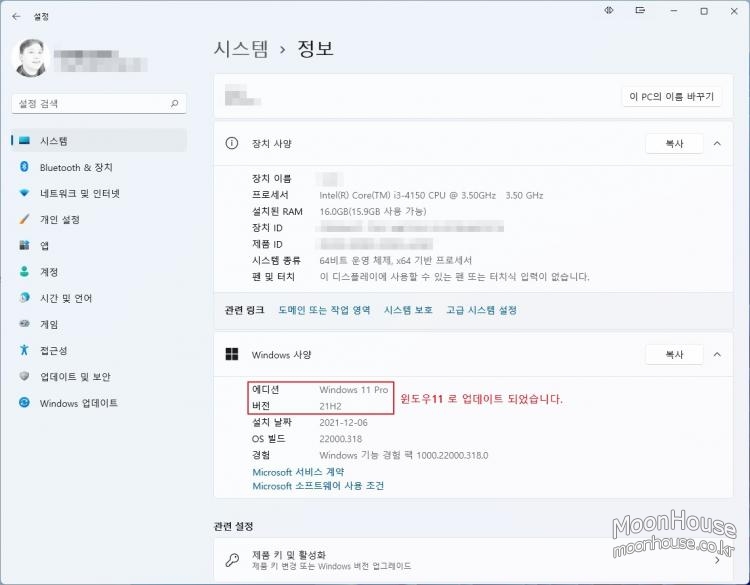Open 개인 설정 category
Screen dimensions: 750x585
pos(99,219)
